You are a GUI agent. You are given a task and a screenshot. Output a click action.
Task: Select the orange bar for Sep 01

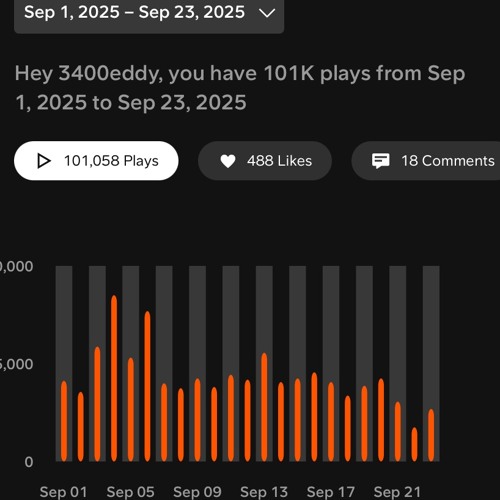pyautogui.click(x=64, y=421)
